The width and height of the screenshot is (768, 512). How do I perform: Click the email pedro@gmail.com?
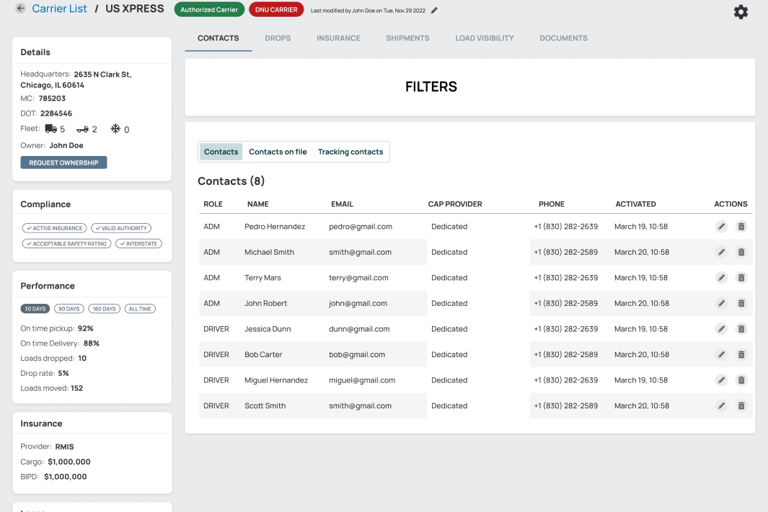360,226
